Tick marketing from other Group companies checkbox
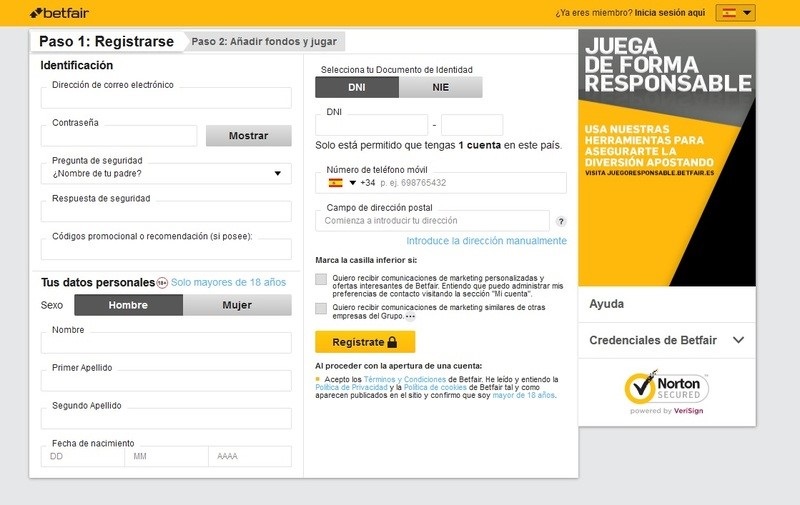The image size is (800, 505). (x=321, y=309)
